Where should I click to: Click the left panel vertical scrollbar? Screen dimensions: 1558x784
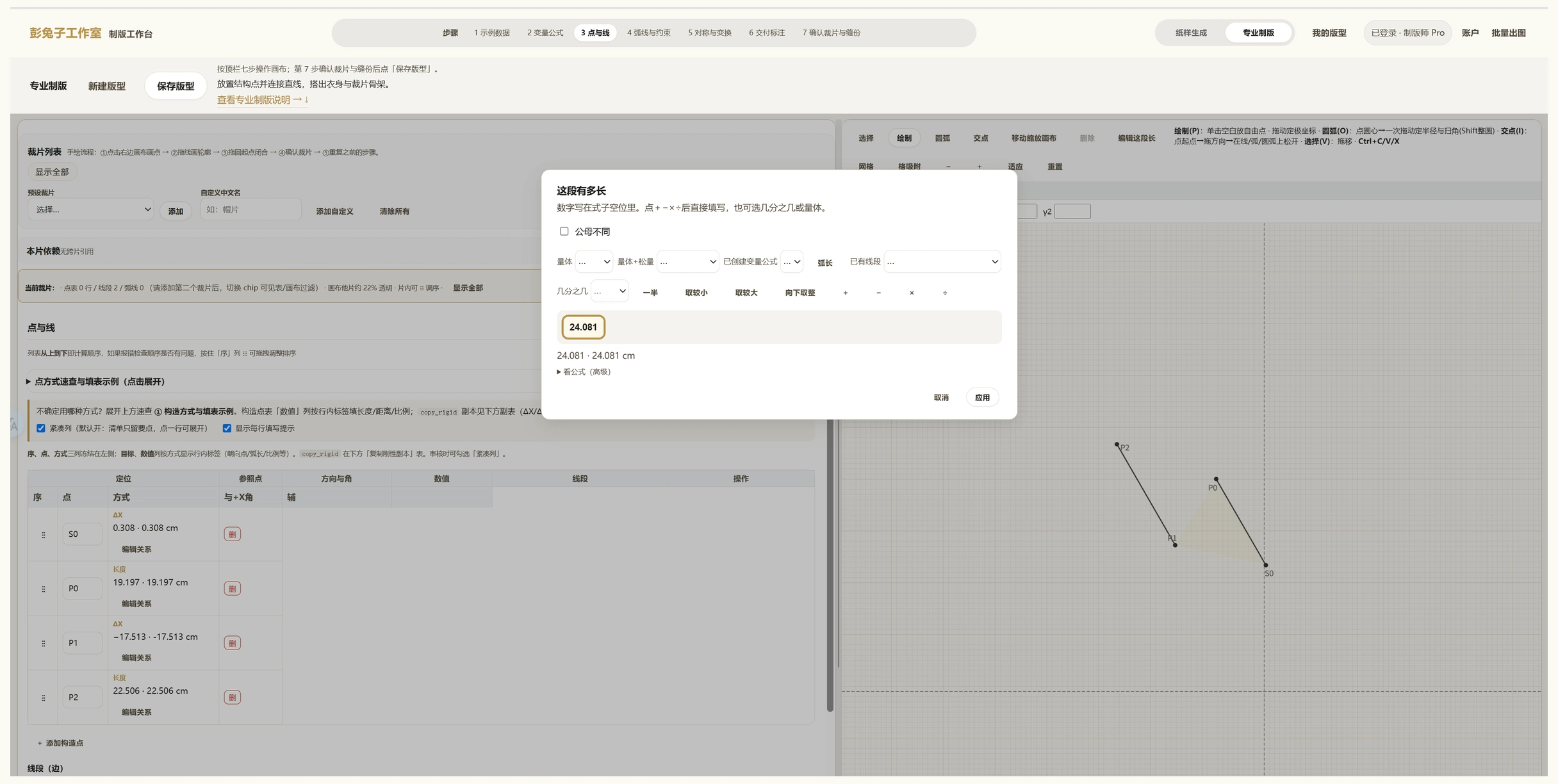tap(830, 564)
